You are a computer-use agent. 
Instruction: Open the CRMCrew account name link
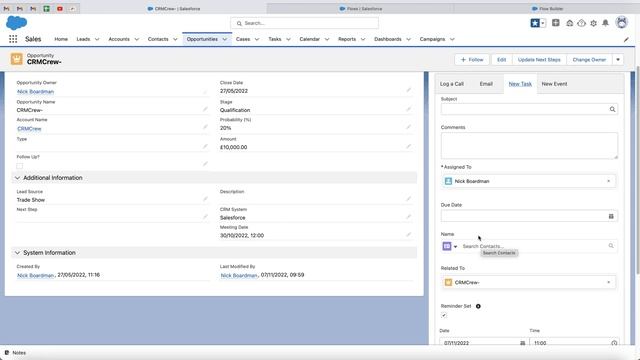[x=29, y=129]
